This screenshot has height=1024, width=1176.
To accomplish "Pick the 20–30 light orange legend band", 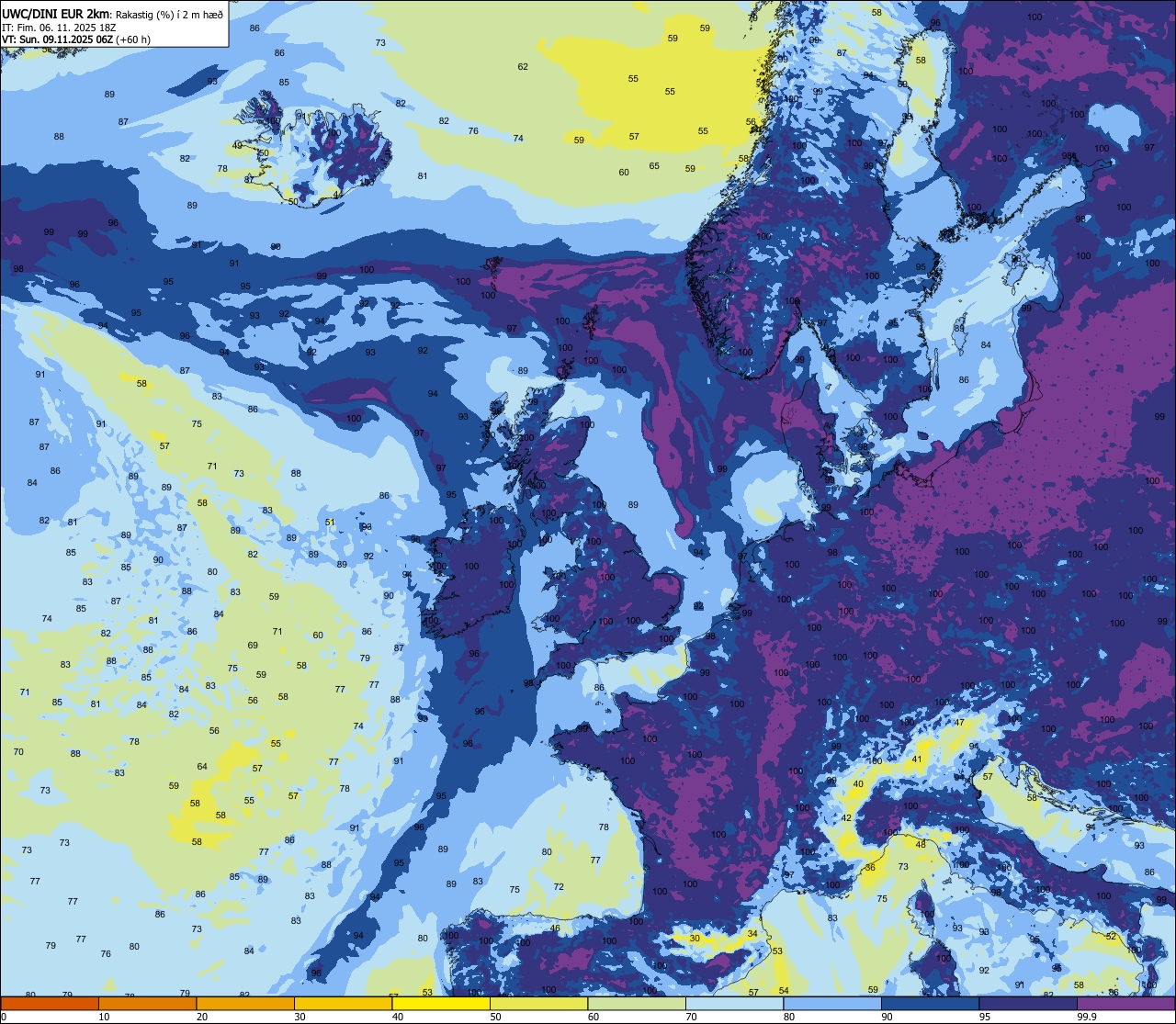I will point(245,1003).
